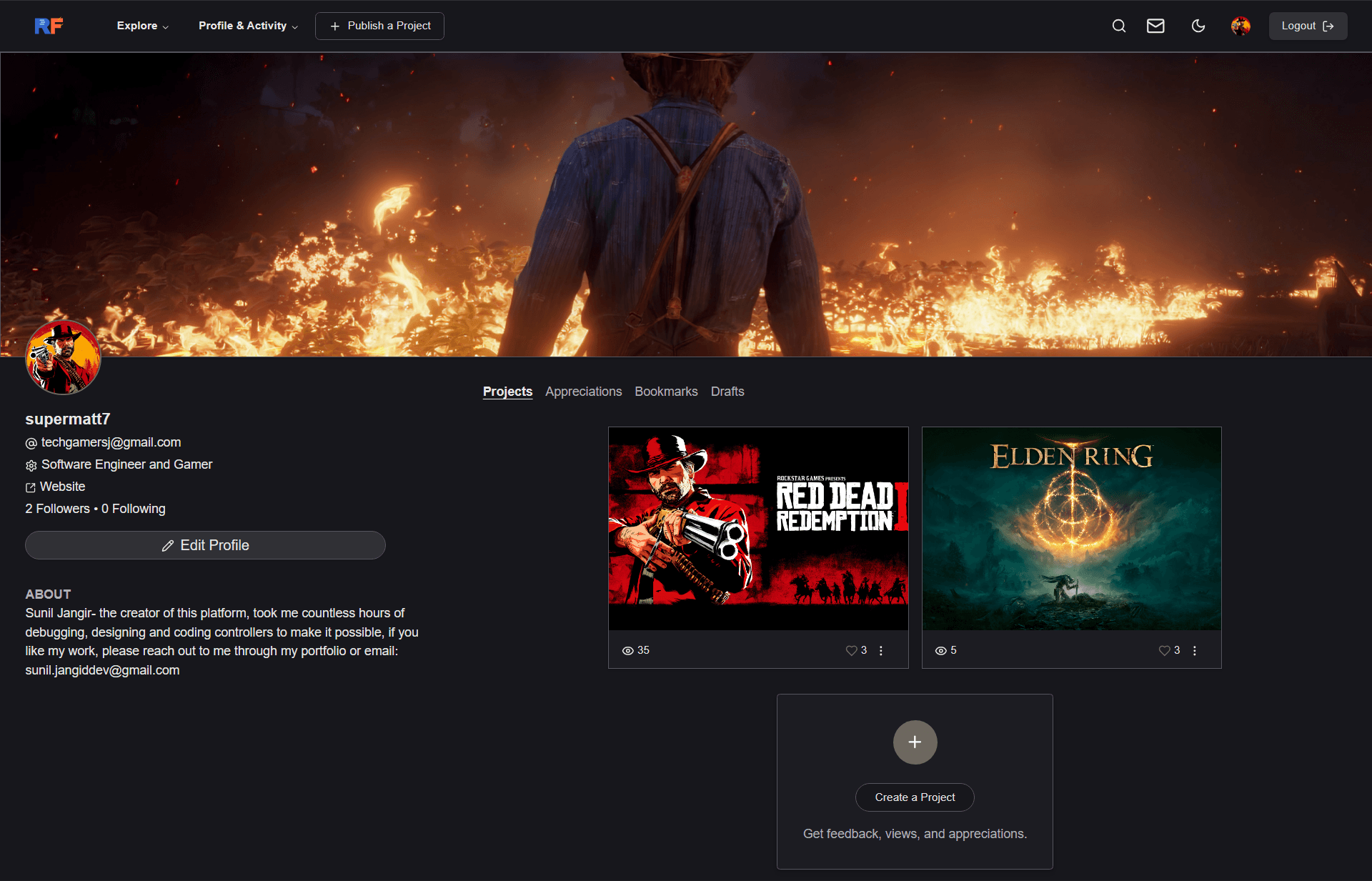Open the search icon in the navbar
The image size is (1372, 881).
tap(1119, 26)
